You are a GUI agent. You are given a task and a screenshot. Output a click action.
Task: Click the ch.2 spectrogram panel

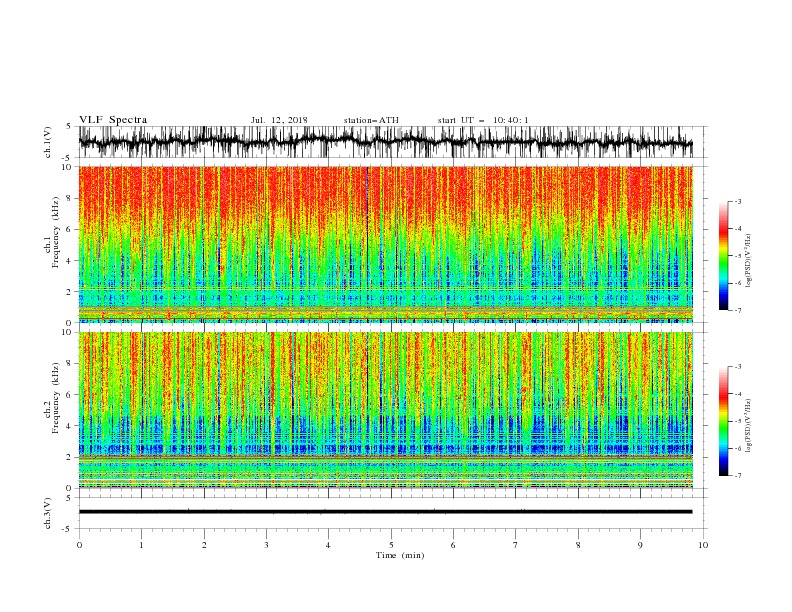pos(385,410)
